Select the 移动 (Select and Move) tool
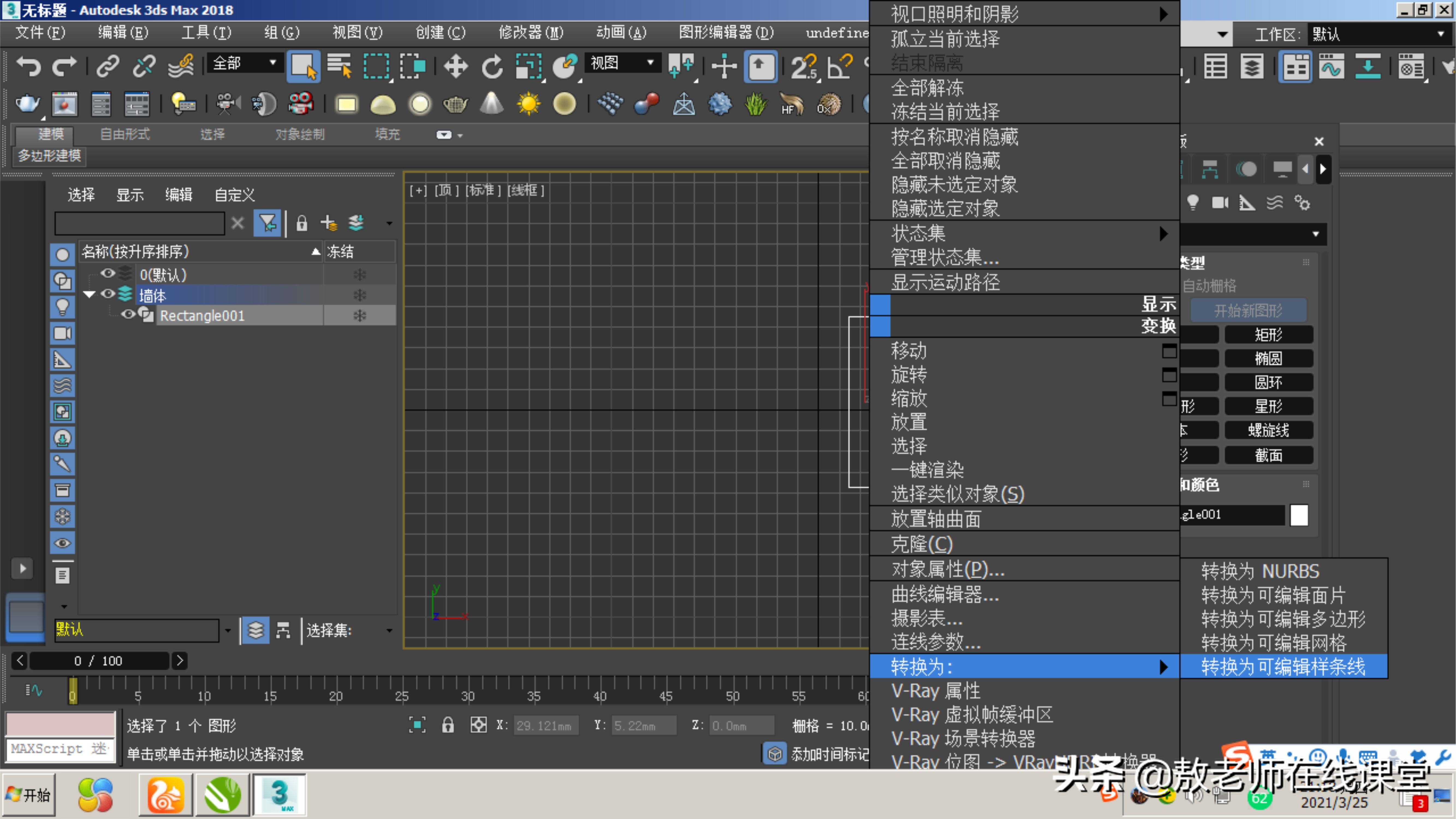The image size is (1456, 819). pyautogui.click(x=456, y=66)
